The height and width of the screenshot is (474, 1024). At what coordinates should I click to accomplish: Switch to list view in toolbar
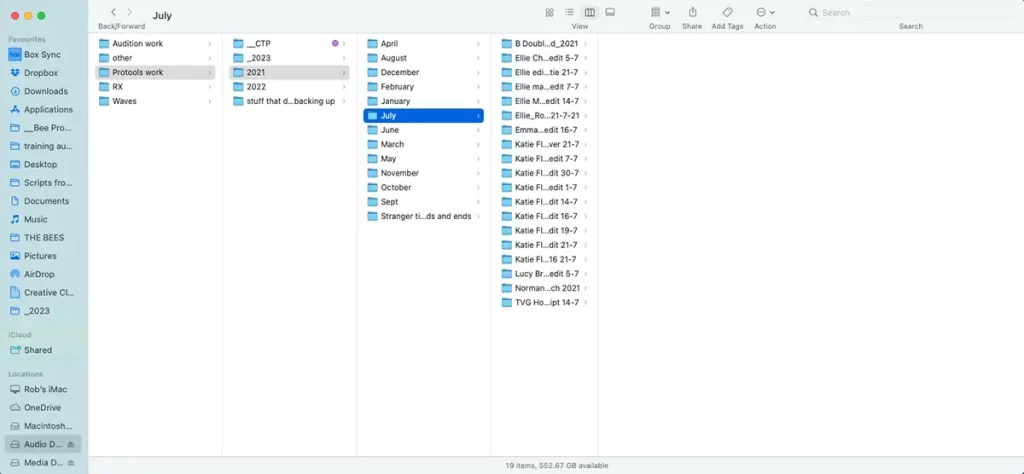pyautogui.click(x=569, y=12)
